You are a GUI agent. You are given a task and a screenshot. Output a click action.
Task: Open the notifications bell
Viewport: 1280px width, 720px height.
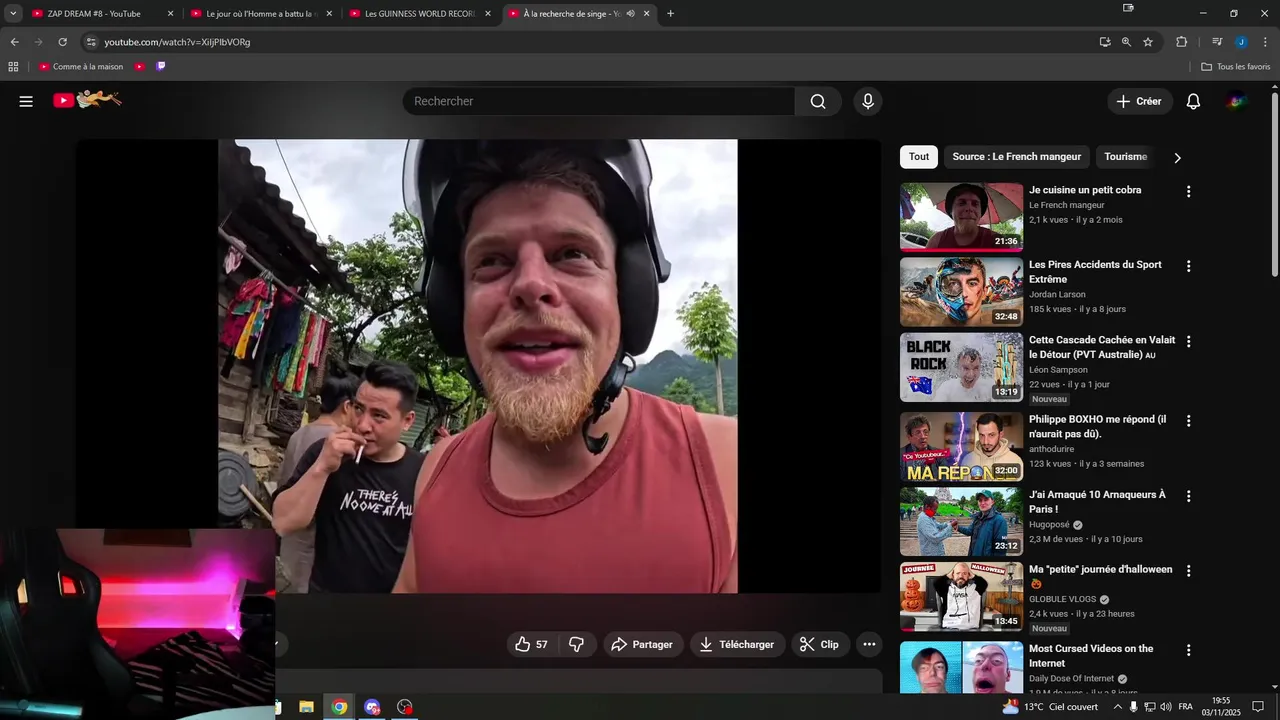(x=1193, y=101)
